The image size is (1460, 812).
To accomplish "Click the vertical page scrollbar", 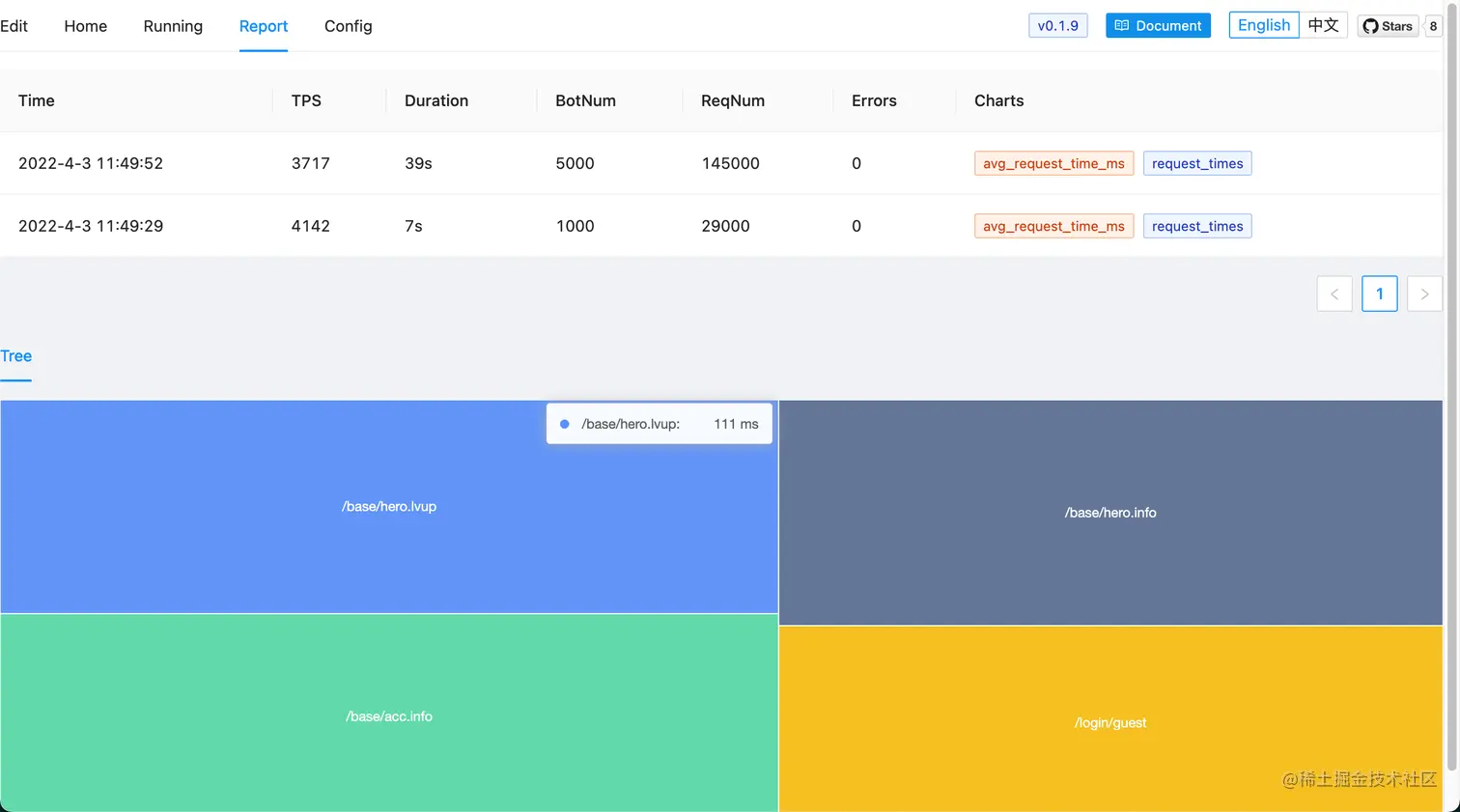I will point(1451,386).
